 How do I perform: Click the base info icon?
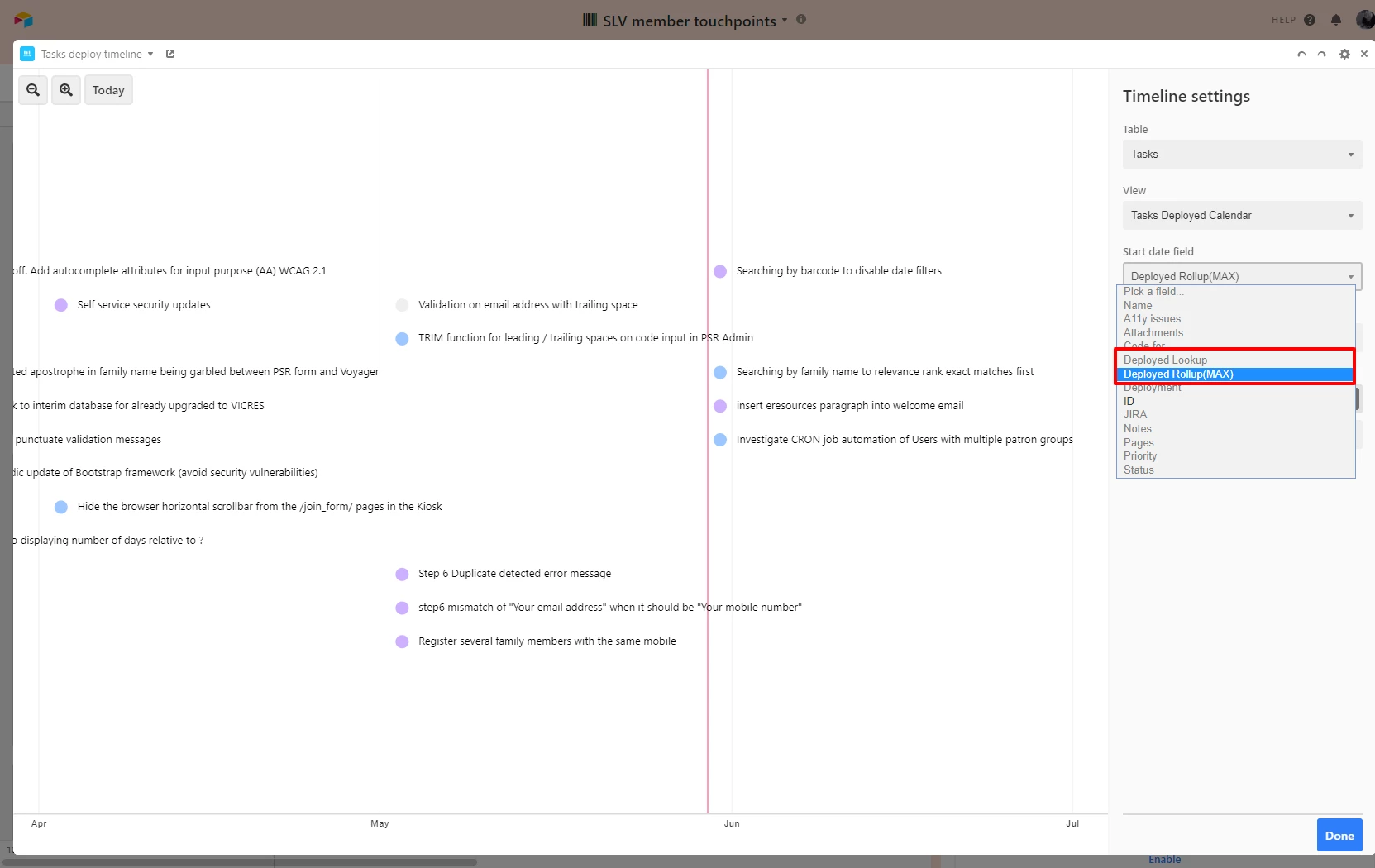(801, 19)
